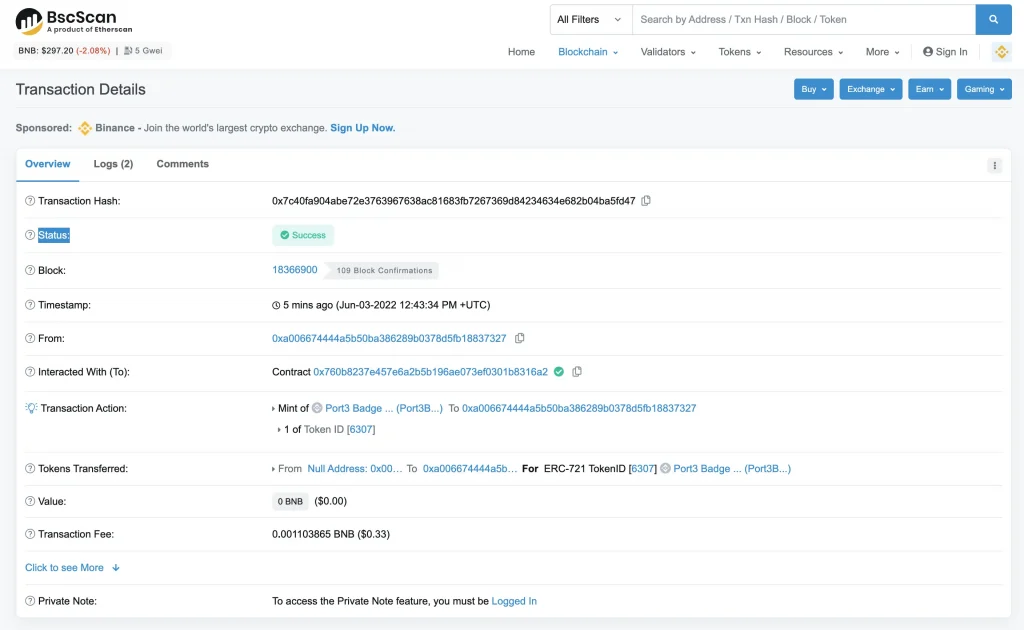The width and height of the screenshot is (1024, 630).
Task: Open the Validators menu
Action: click(668, 52)
